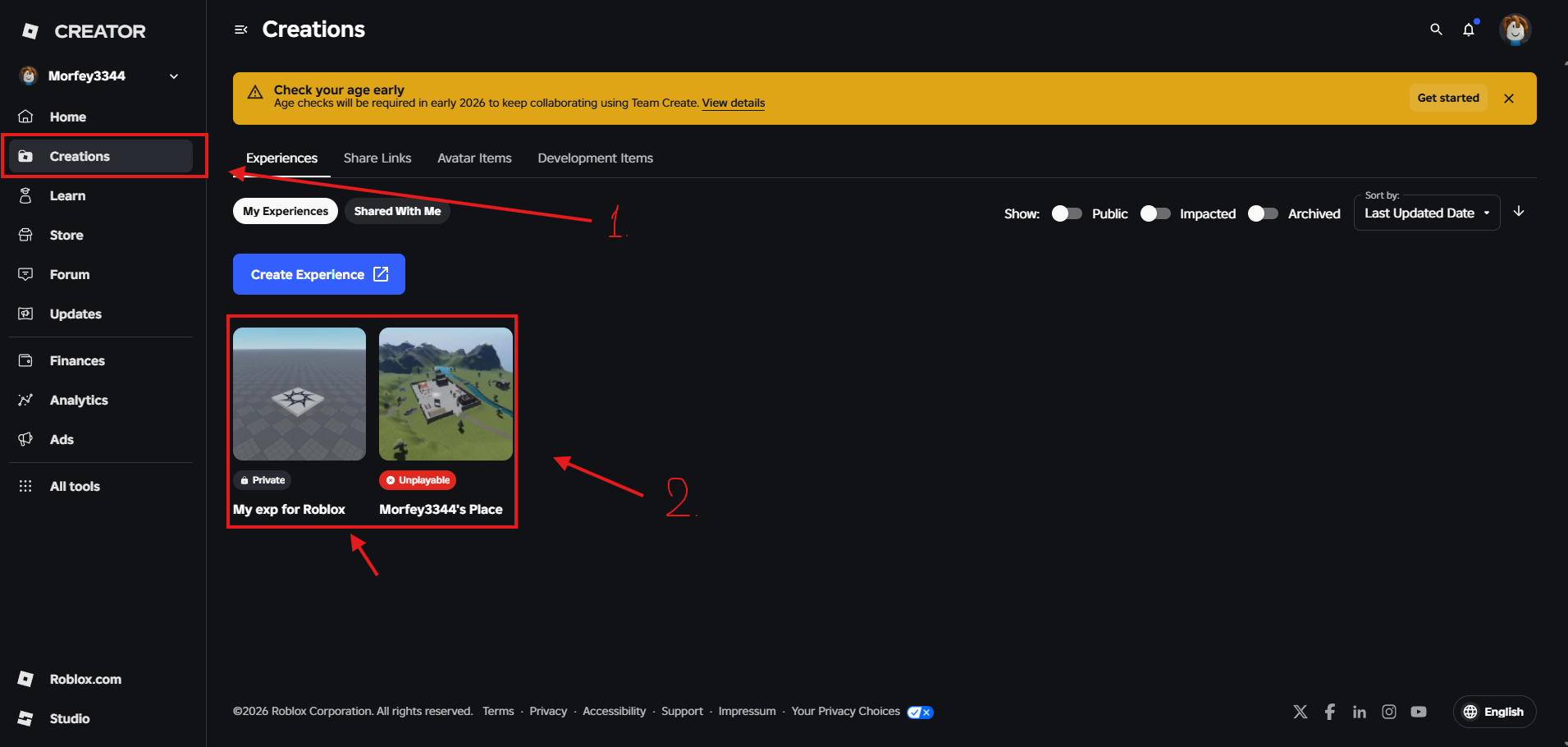Click the Check your age early heading
Screen dimensions: 1568x747
coord(339,89)
